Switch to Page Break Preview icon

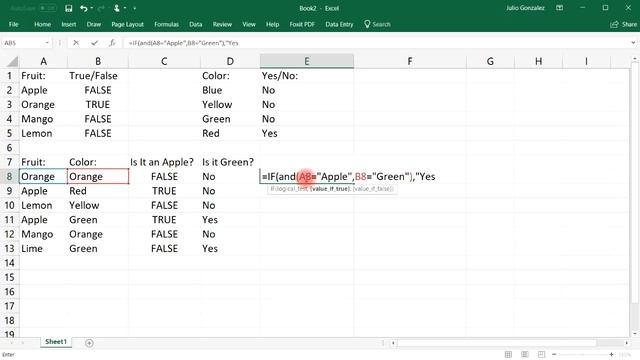541,354
